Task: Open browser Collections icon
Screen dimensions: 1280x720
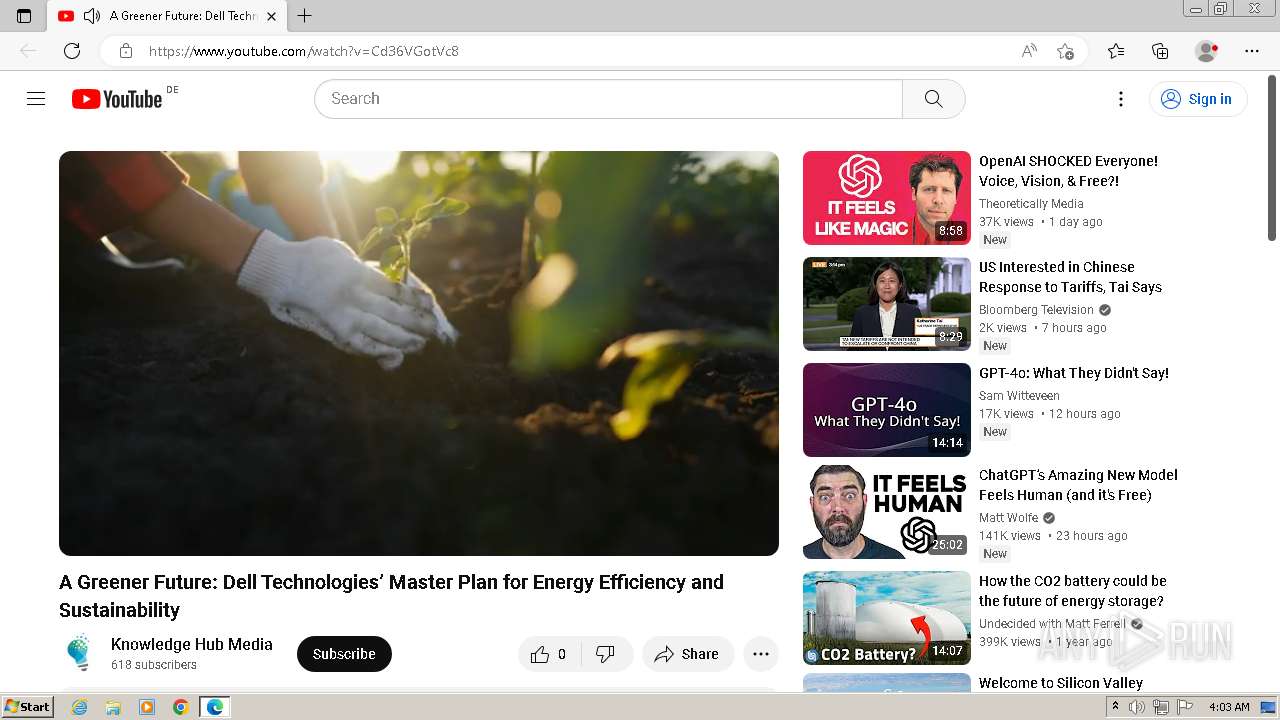Action: coord(1160,51)
